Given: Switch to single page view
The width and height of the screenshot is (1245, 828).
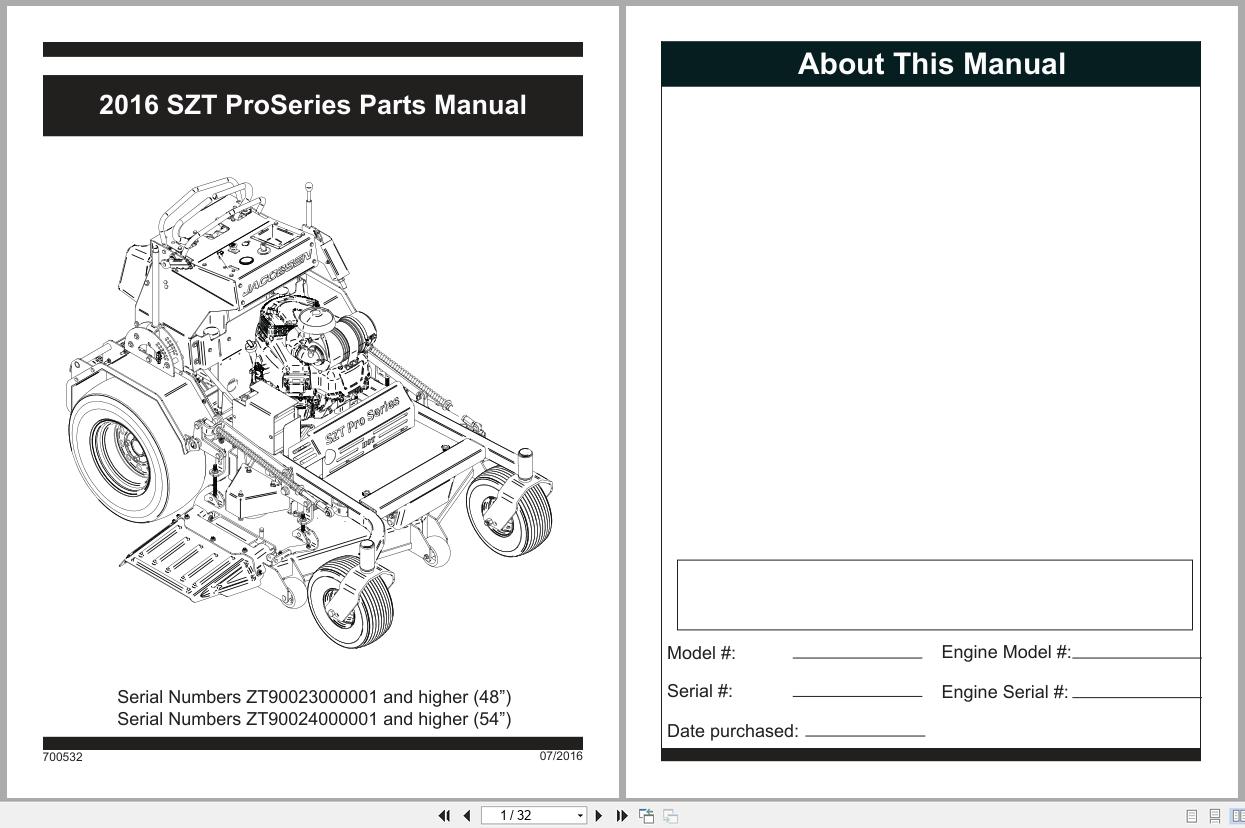Looking at the screenshot, I should pos(1191,816).
